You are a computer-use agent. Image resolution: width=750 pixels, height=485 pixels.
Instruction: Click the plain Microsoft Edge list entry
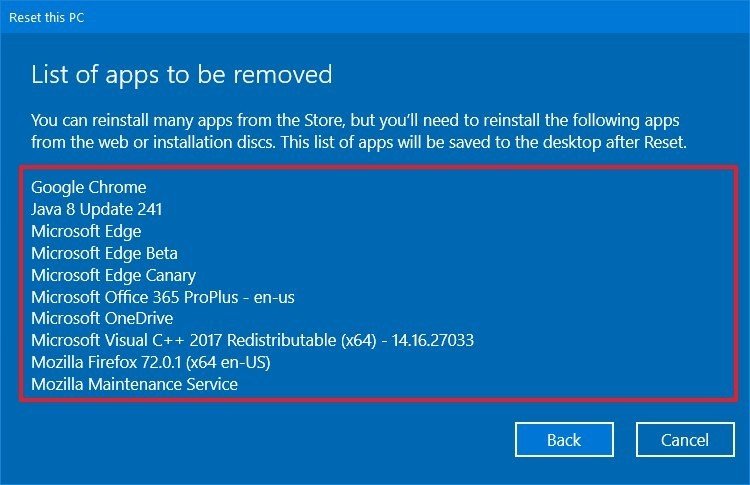pyautogui.click(x=86, y=231)
